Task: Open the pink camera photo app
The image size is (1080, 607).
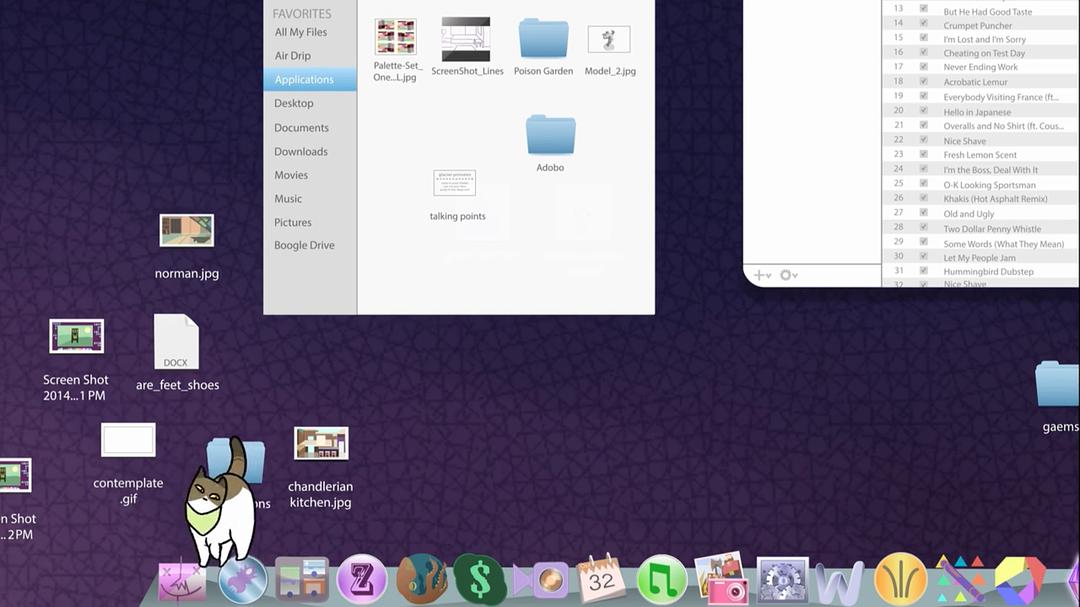Action: tap(721, 579)
